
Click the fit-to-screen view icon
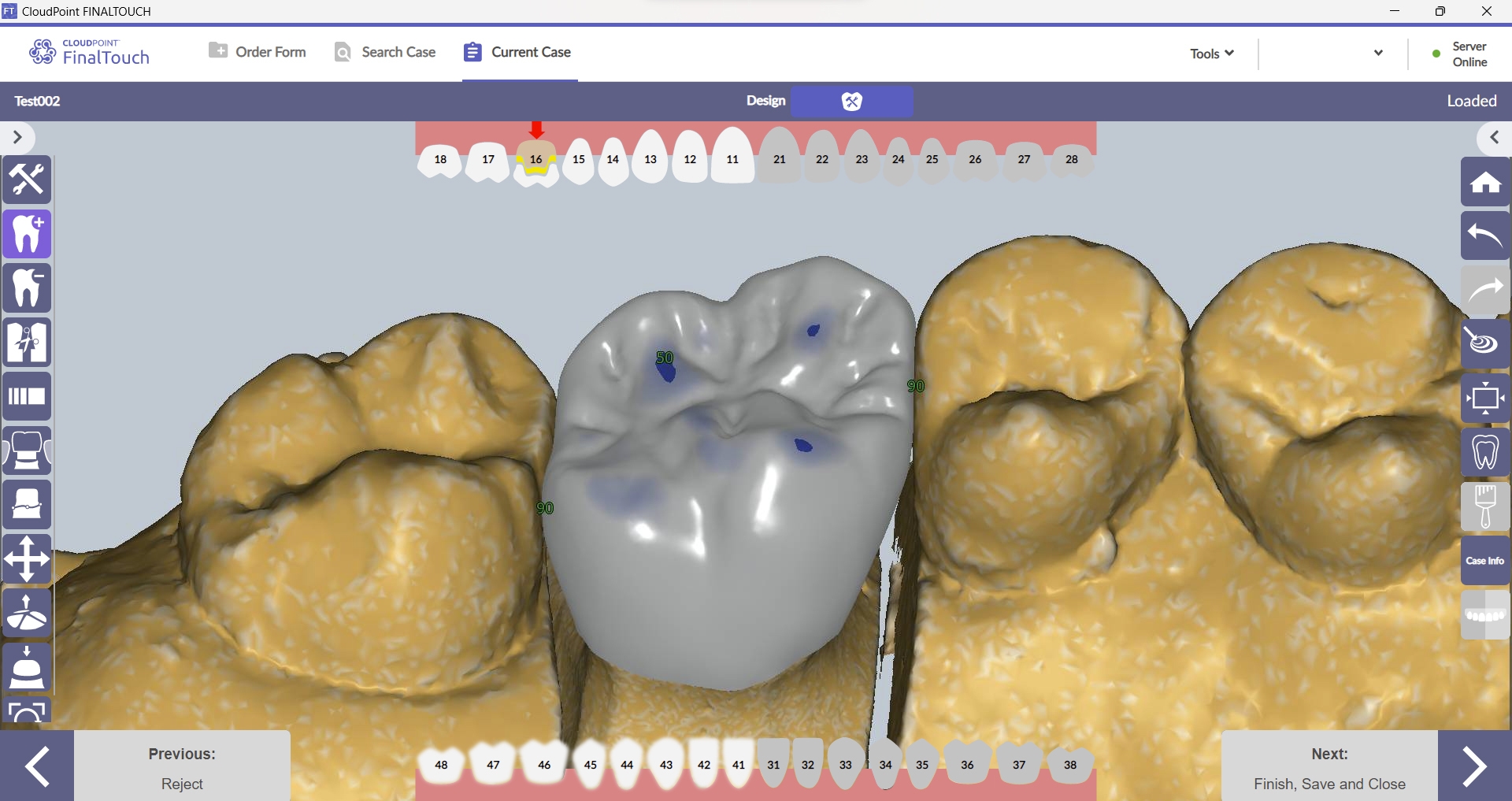[1485, 398]
